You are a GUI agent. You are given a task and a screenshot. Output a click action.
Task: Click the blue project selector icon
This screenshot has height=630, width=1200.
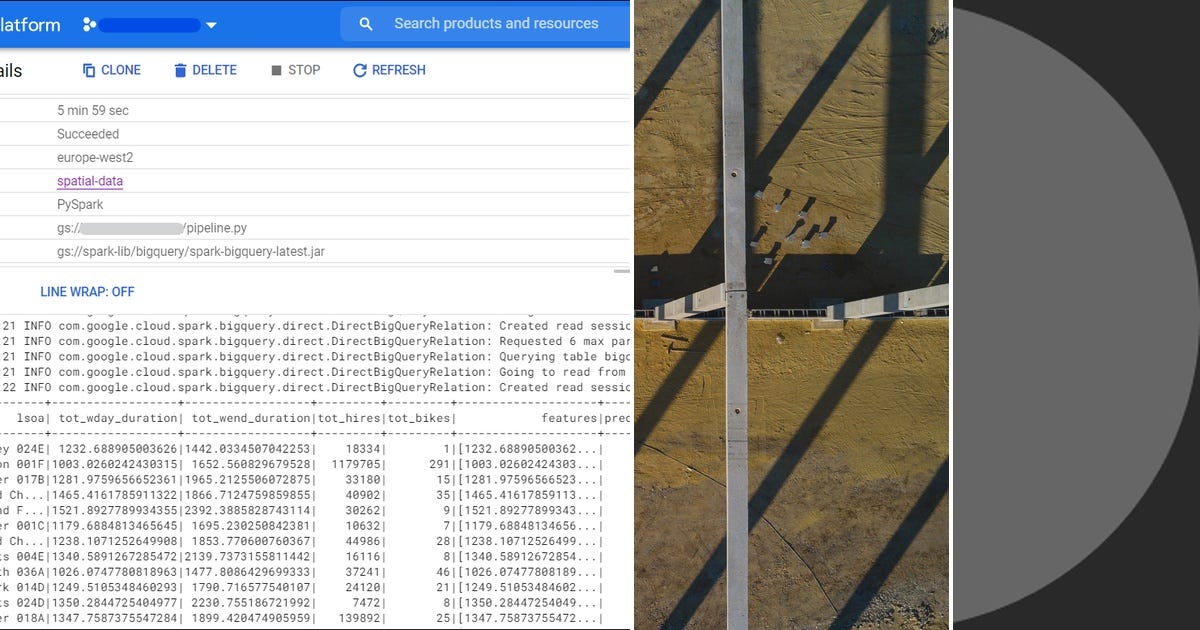[x=91, y=23]
